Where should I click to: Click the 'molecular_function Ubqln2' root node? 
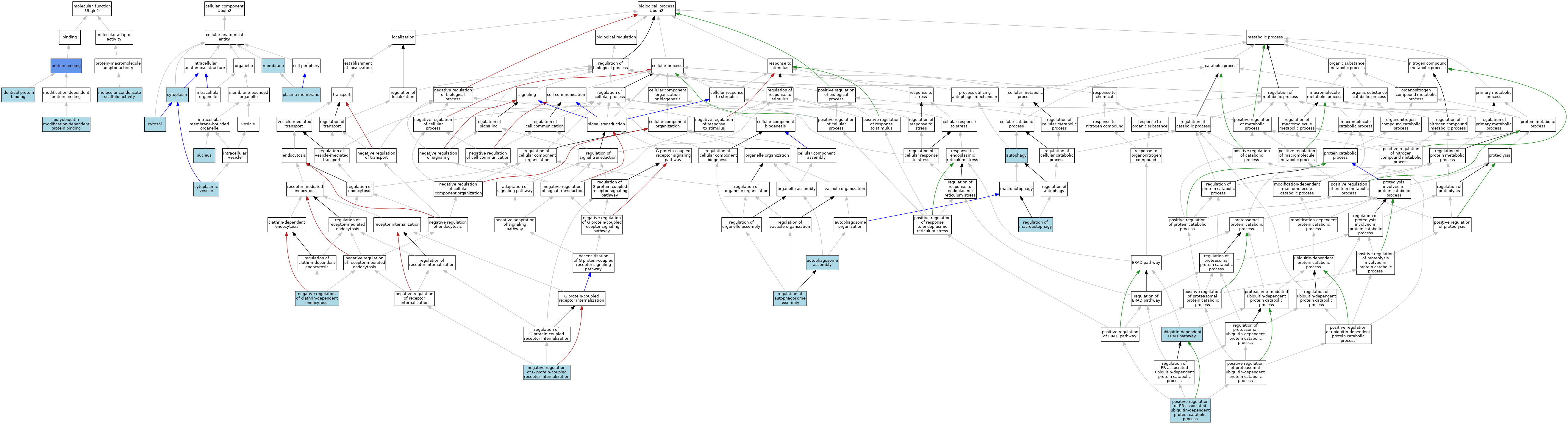(x=92, y=9)
